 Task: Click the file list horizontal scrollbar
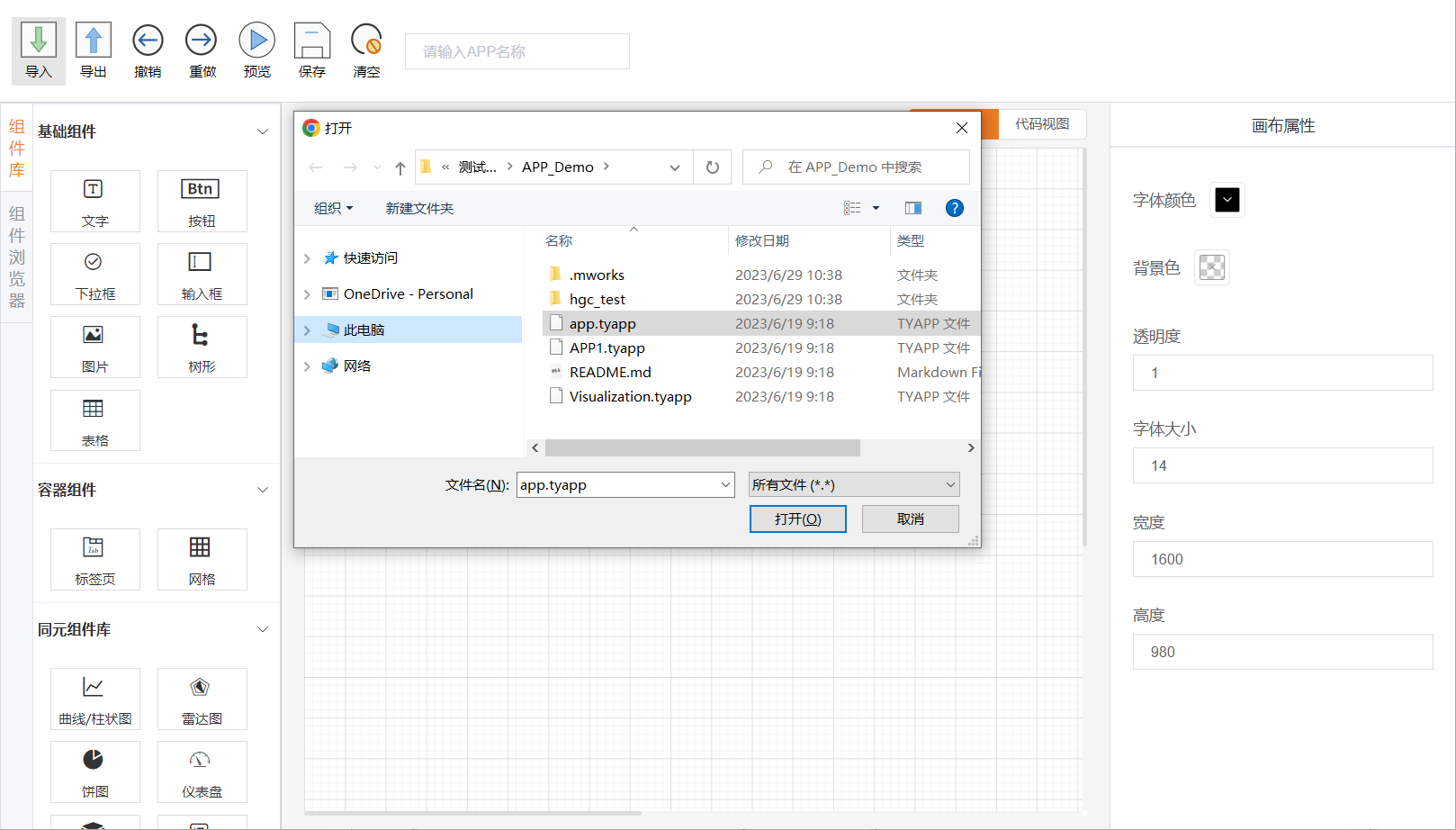703,447
